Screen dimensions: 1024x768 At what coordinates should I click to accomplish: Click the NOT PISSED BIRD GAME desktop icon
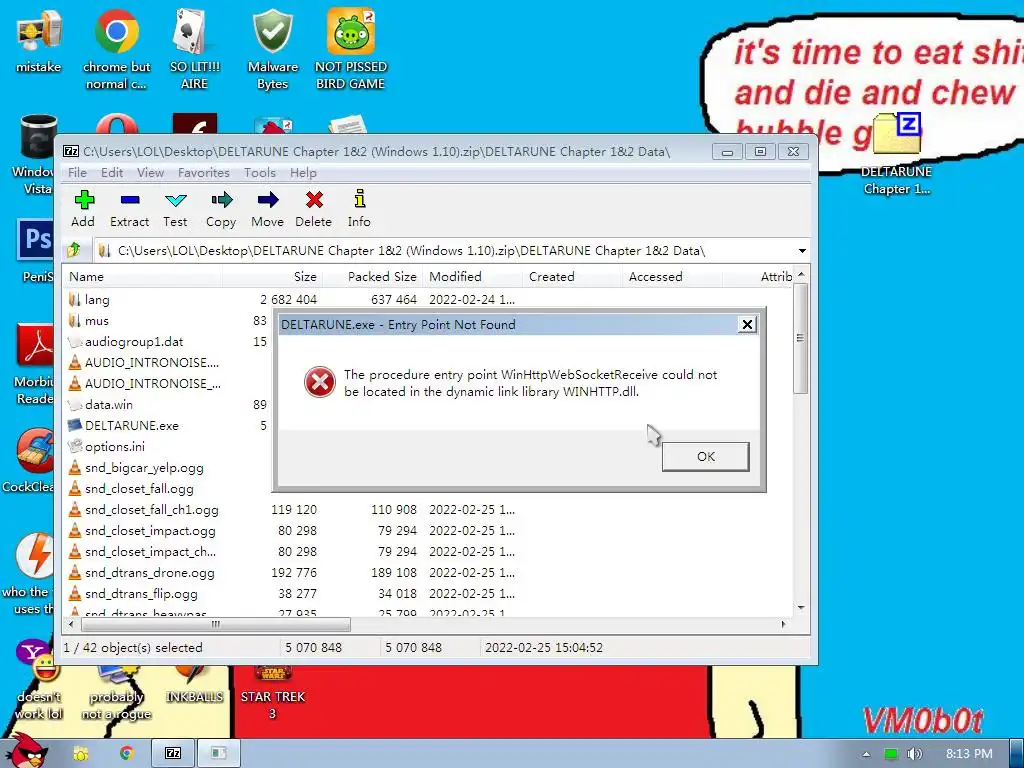point(351,49)
